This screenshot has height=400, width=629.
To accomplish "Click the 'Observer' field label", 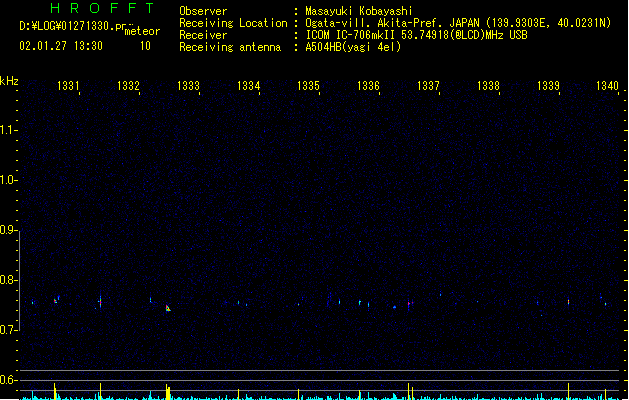I will [x=203, y=11].
